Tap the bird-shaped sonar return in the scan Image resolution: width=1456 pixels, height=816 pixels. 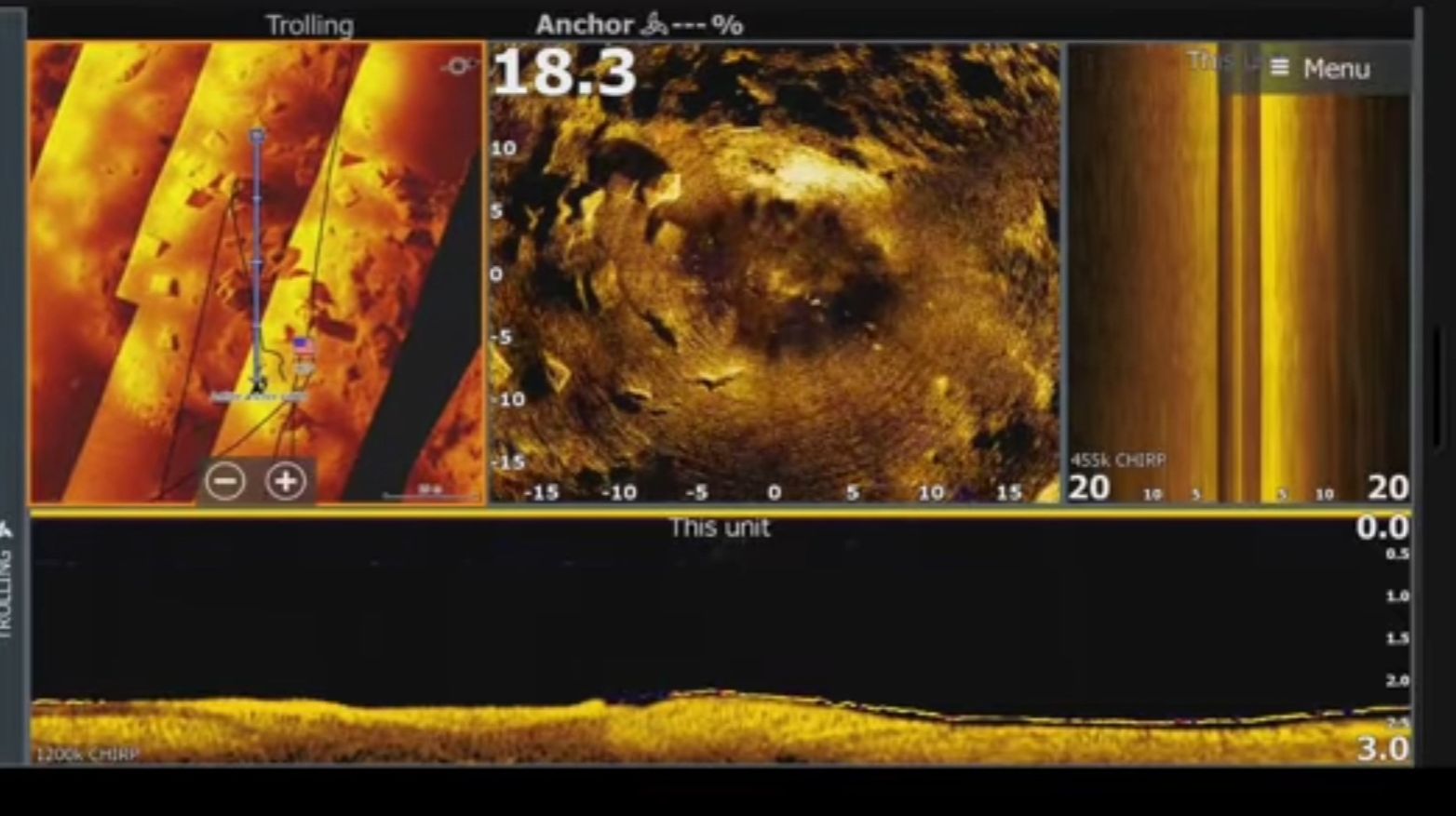[x=717, y=379]
